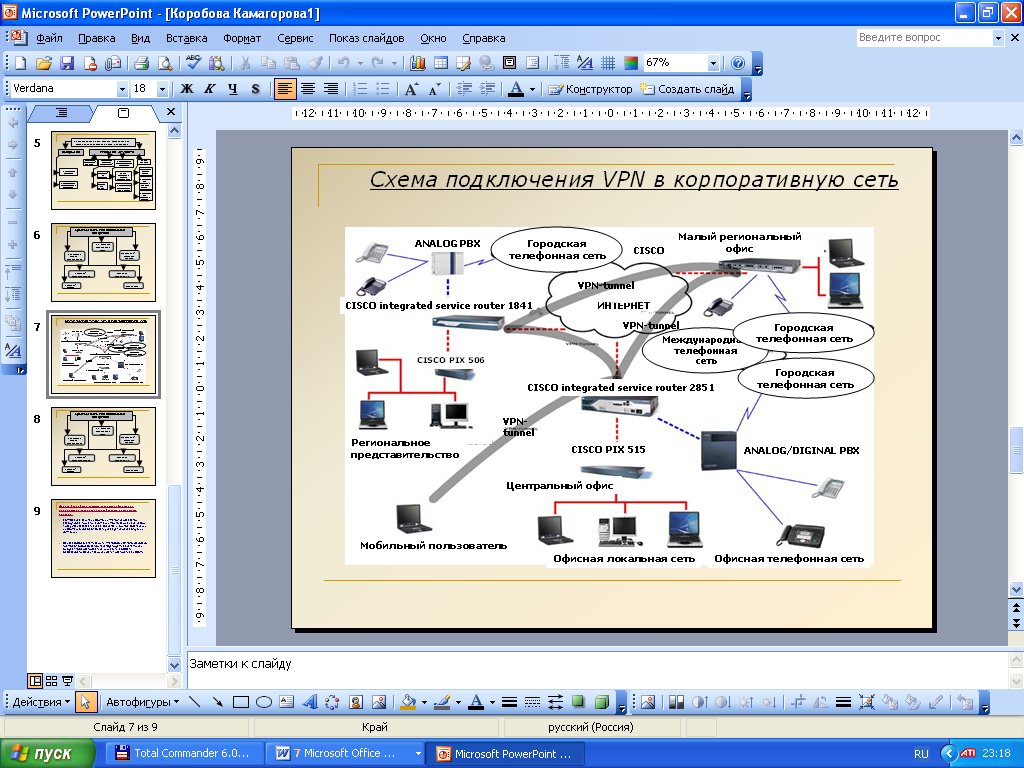
Task: Switch to the outline tab in the left pane
Action: [61, 113]
